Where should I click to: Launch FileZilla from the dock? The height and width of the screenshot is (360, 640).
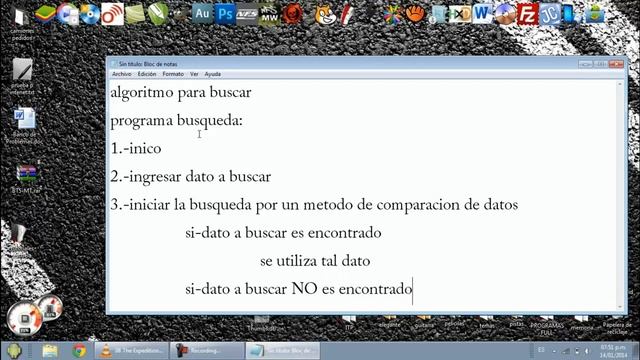[x=527, y=14]
